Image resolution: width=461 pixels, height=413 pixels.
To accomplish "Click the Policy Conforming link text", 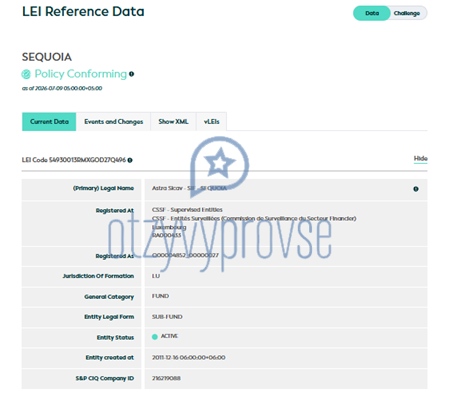I will [x=81, y=74].
